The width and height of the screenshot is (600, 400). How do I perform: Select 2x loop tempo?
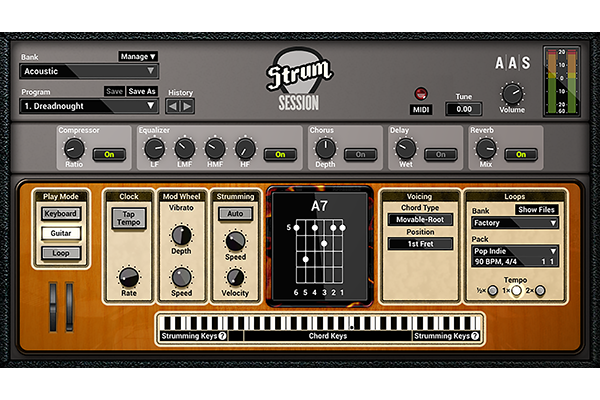(x=540, y=291)
